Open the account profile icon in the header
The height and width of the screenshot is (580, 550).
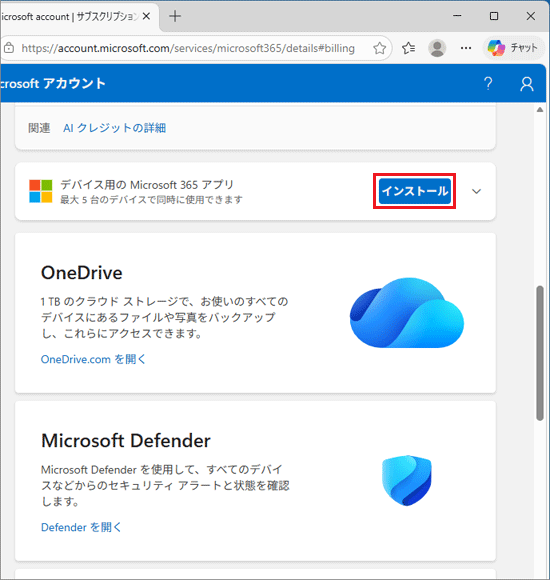coord(527,84)
